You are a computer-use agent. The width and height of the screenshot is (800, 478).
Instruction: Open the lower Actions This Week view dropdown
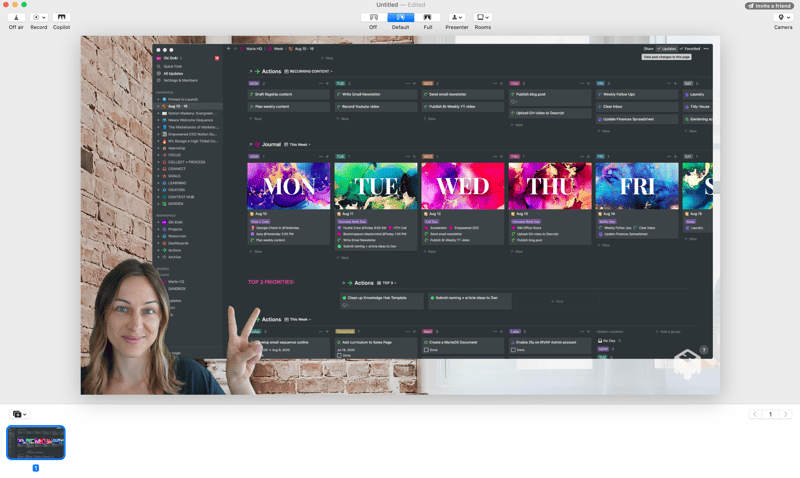coord(297,319)
